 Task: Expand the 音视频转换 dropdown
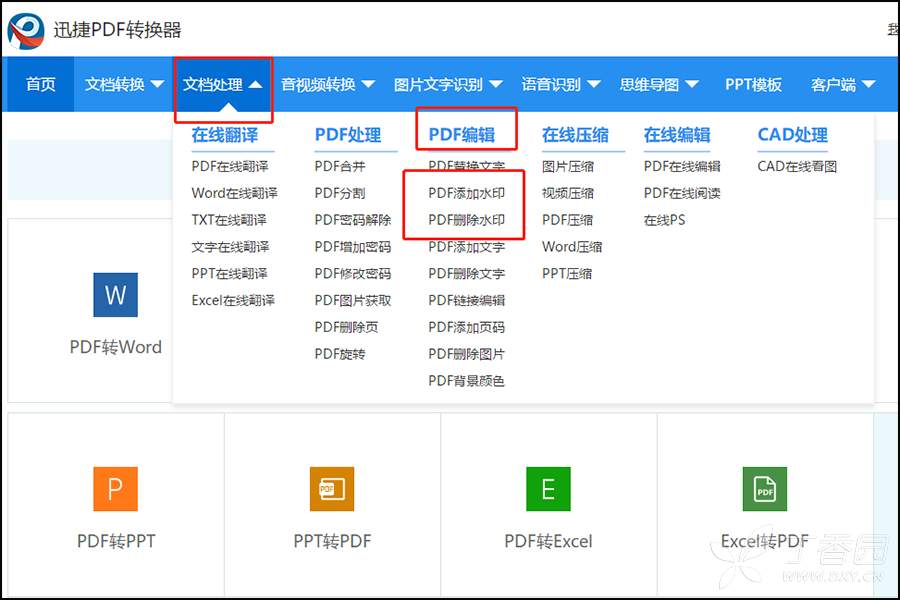pos(328,84)
